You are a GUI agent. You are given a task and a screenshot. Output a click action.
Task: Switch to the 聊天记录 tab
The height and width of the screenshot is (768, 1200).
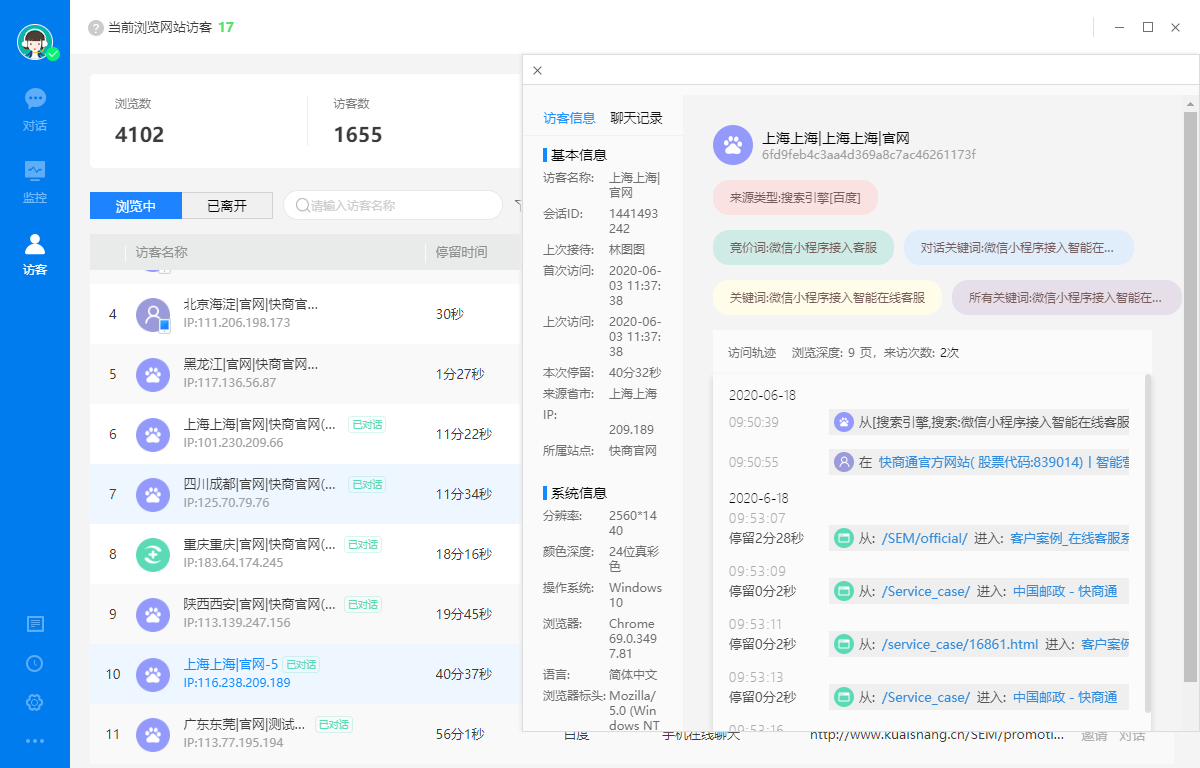(636, 118)
